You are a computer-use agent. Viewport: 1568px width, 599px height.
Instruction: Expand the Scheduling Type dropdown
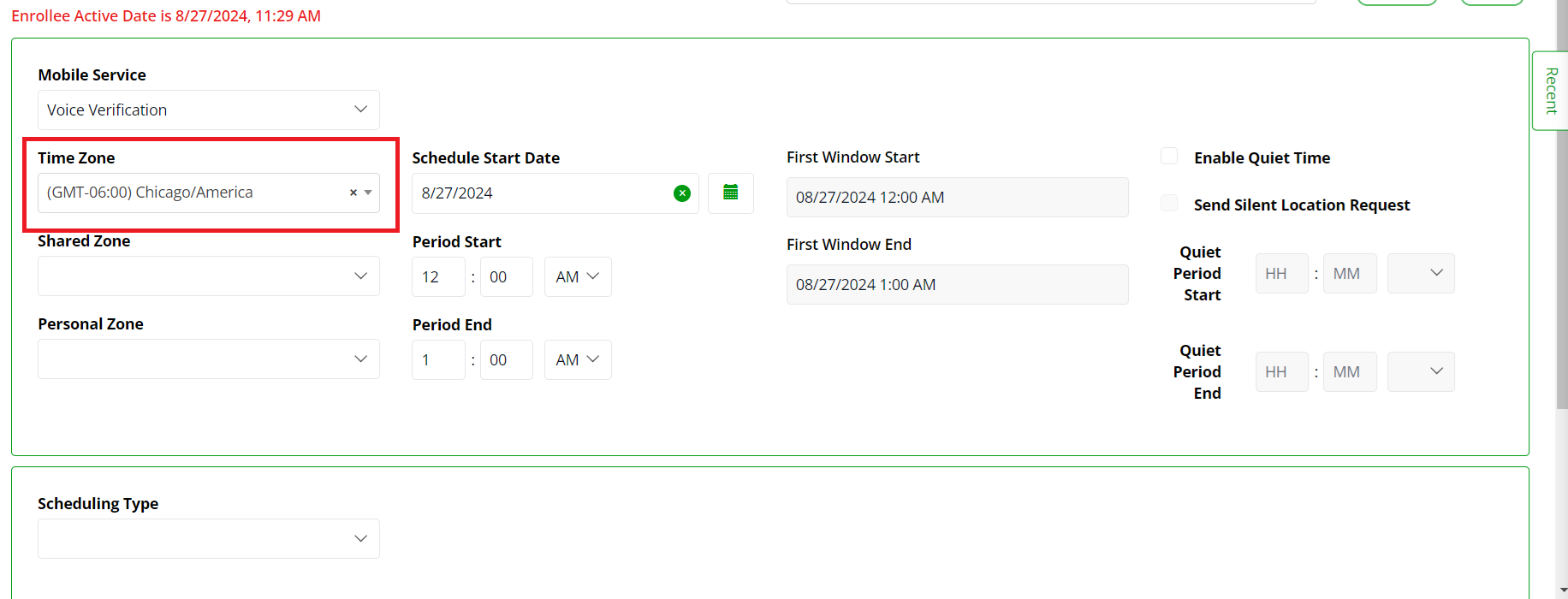(209, 538)
